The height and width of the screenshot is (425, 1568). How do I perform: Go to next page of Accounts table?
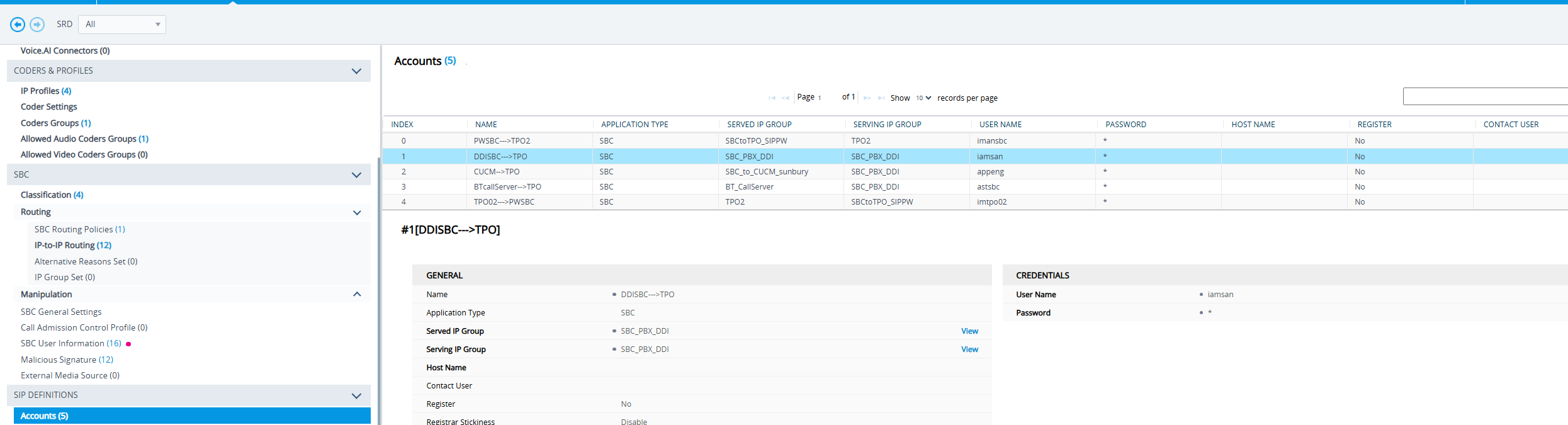pos(867,98)
